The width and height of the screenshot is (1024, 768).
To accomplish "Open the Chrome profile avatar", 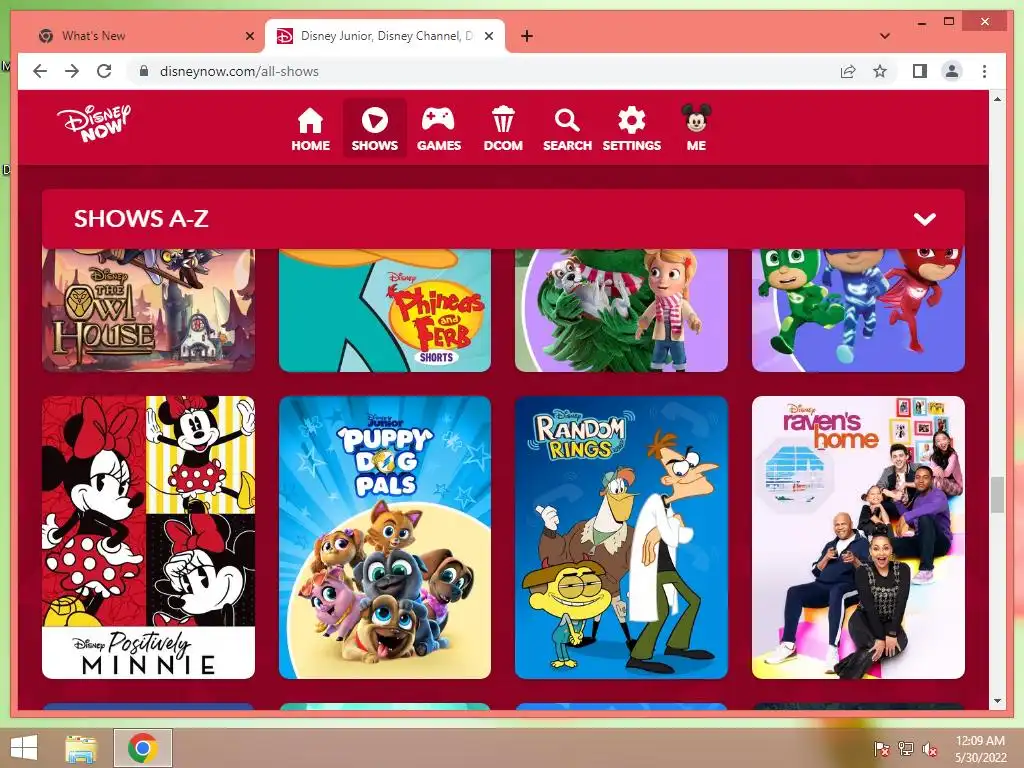I will click(x=952, y=71).
